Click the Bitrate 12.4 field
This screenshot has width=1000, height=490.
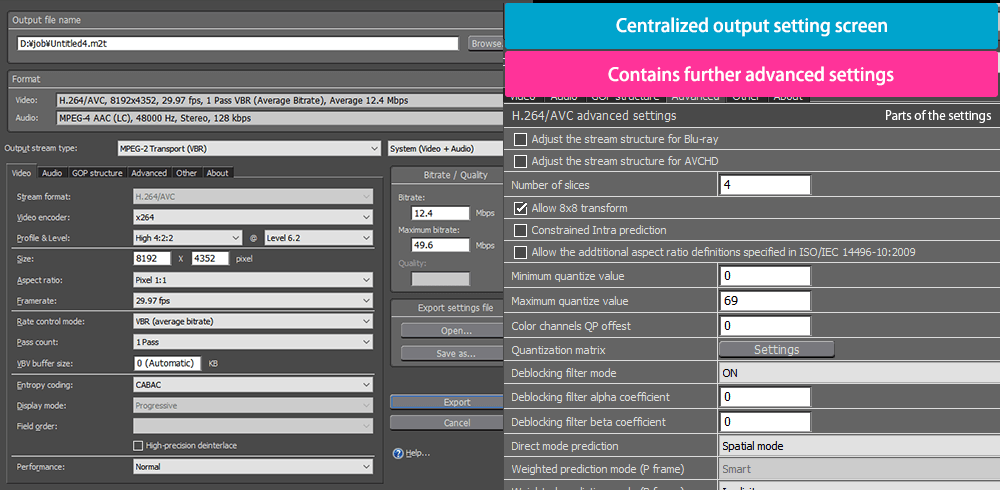click(x=440, y=213)
